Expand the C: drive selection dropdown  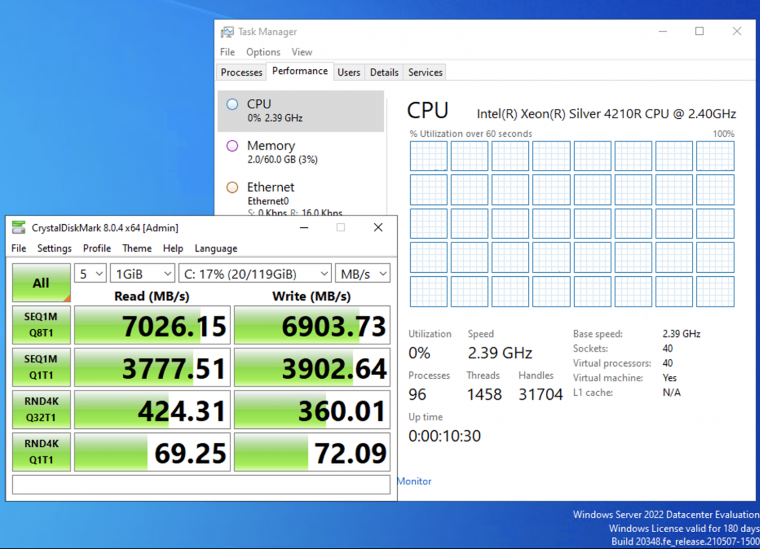[x=255, y=274]
